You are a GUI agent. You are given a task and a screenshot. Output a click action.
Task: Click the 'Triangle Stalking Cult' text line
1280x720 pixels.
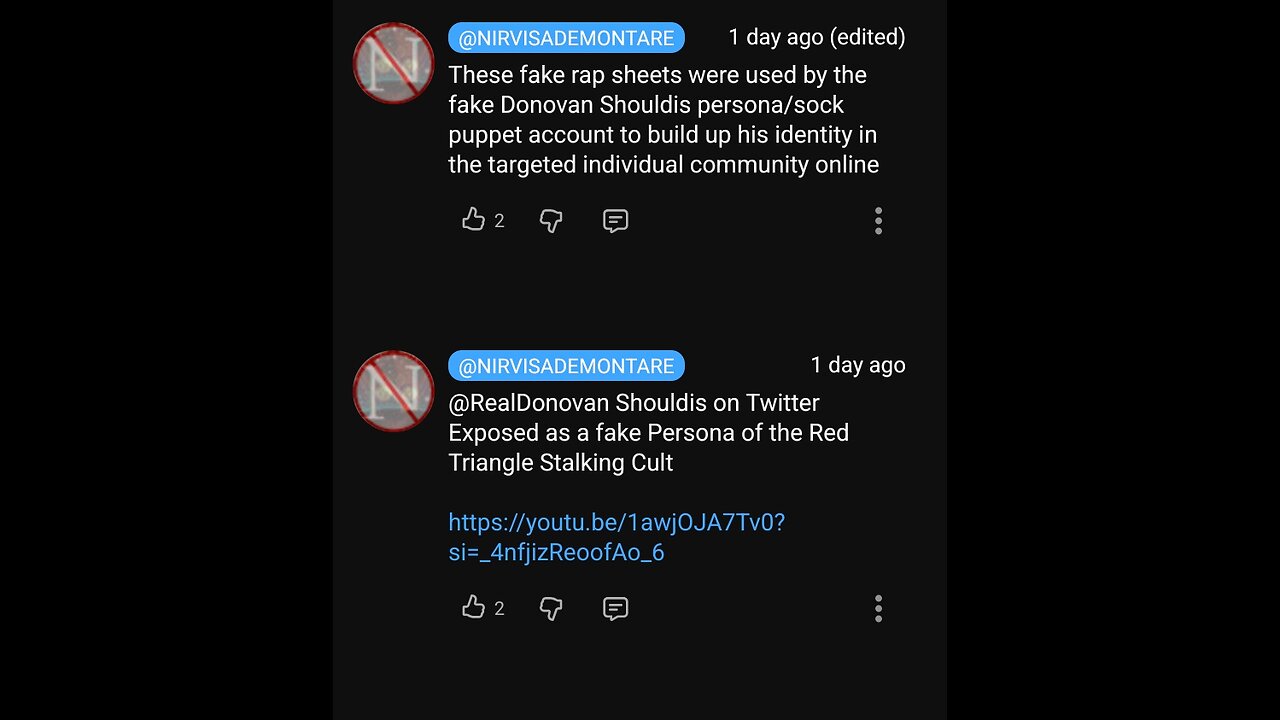(x=560, y=463)
